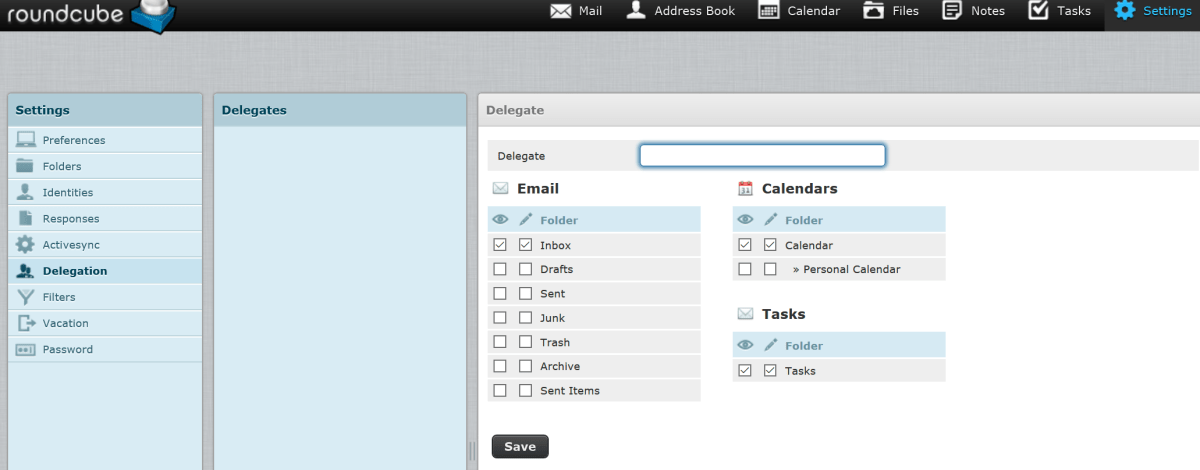This screenshot has width=1200, height=470.
Task: Enable read access for Sent Items
Action: click(x=500, y=390)
